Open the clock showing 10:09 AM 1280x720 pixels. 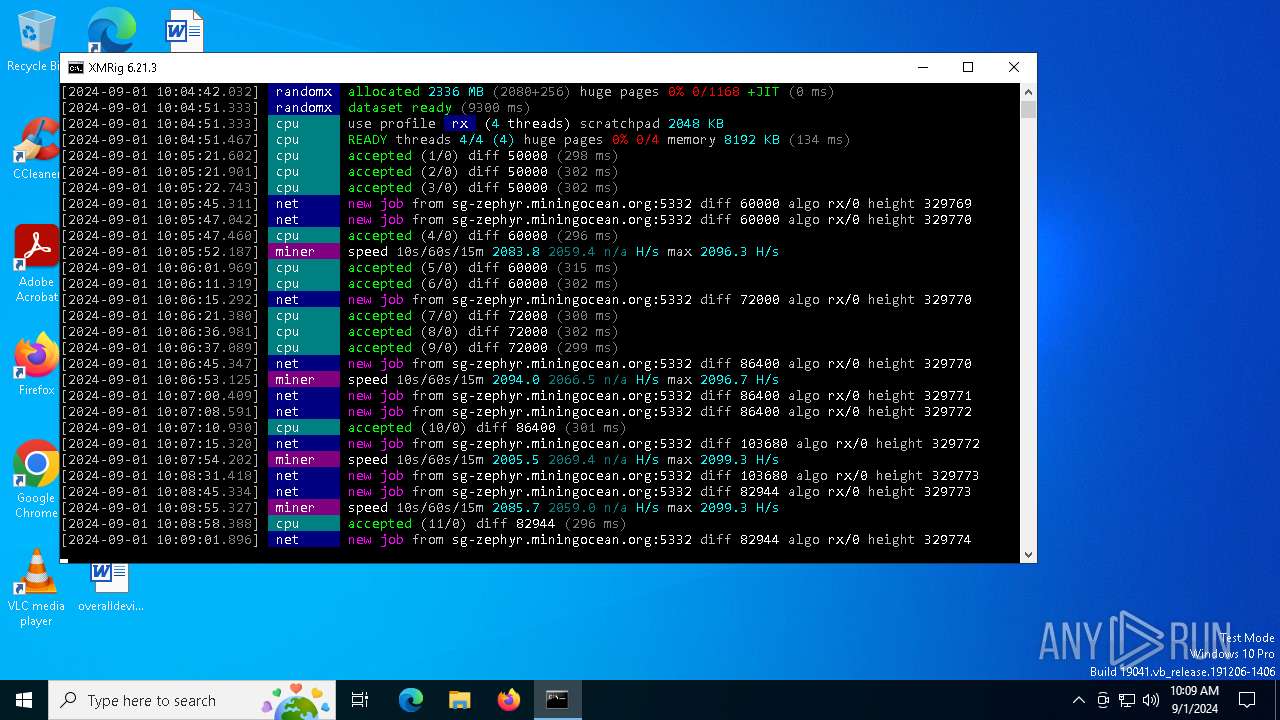tap(1194, 700)
